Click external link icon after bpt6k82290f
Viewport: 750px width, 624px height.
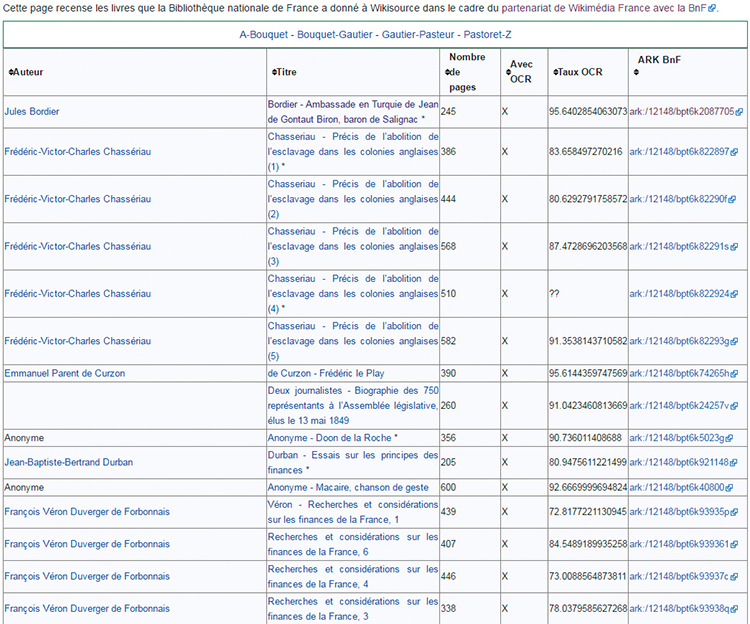coord(732,199)
